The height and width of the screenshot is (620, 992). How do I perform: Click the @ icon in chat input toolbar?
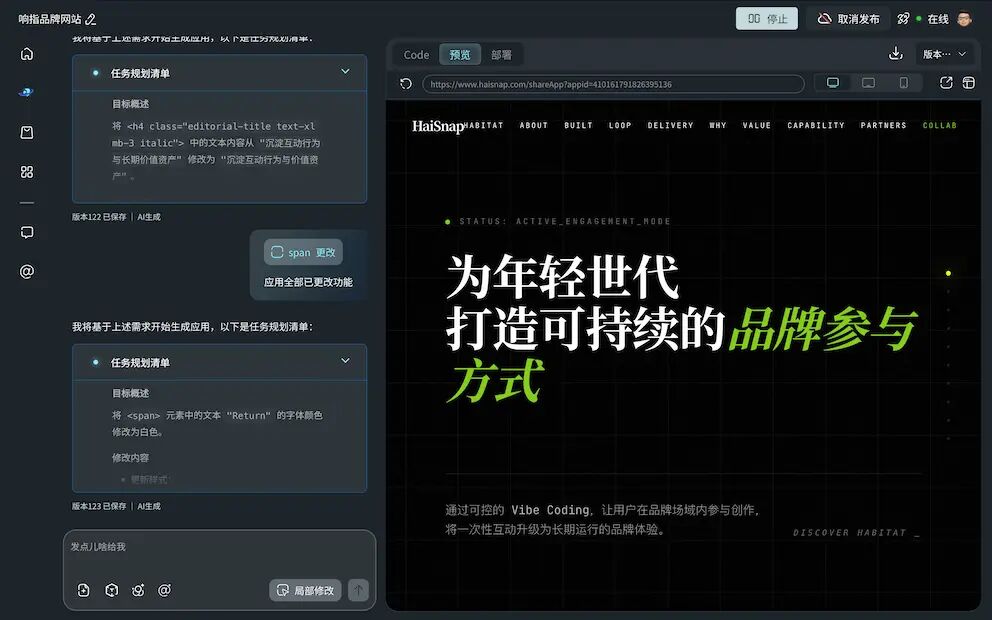(164, 590)
